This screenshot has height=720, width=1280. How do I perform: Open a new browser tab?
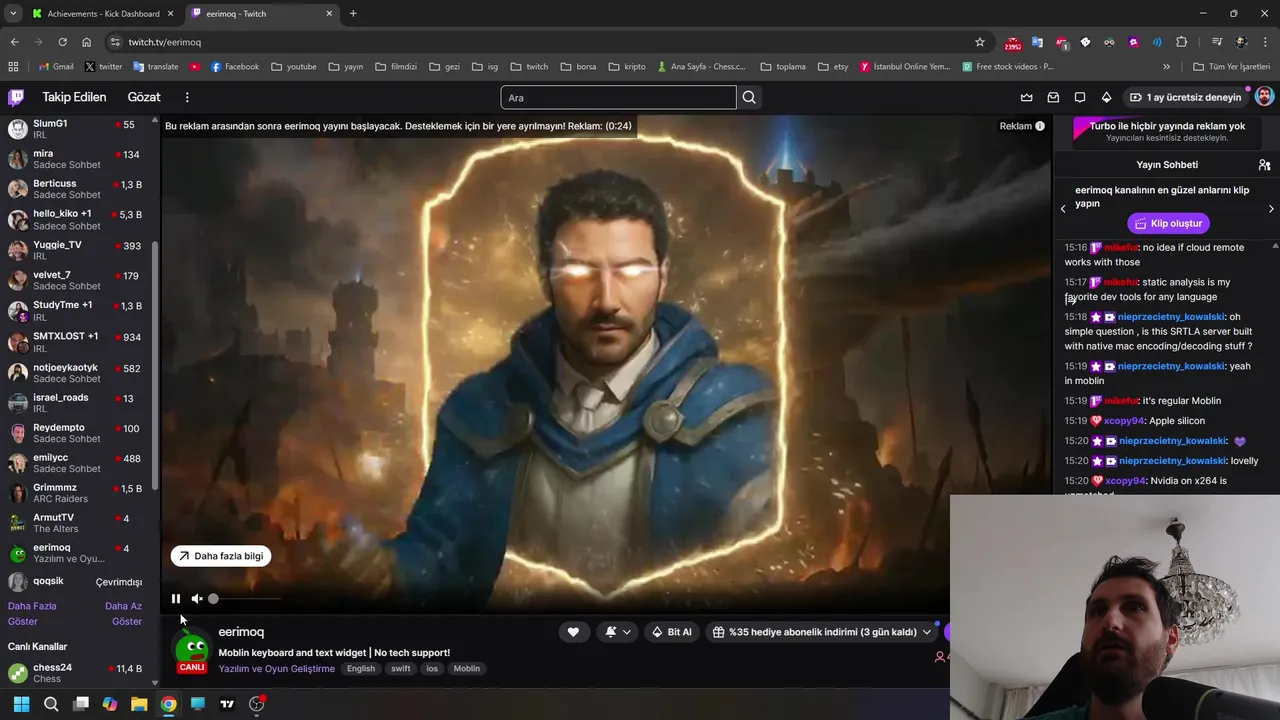pyautogui.click(x=353, y=14)
